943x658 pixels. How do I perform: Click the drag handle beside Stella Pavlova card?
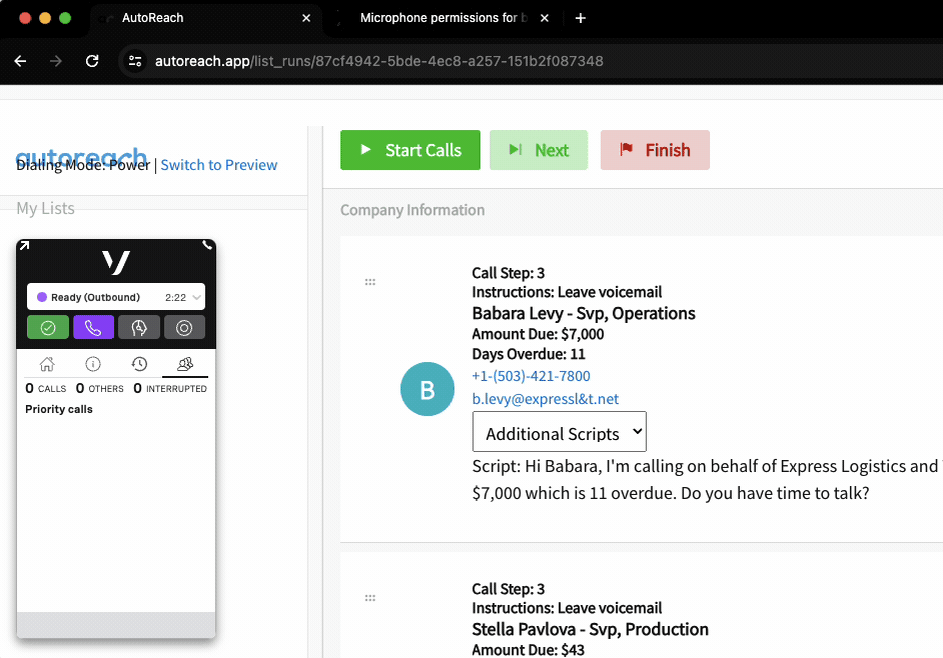(x=370, y=598)
